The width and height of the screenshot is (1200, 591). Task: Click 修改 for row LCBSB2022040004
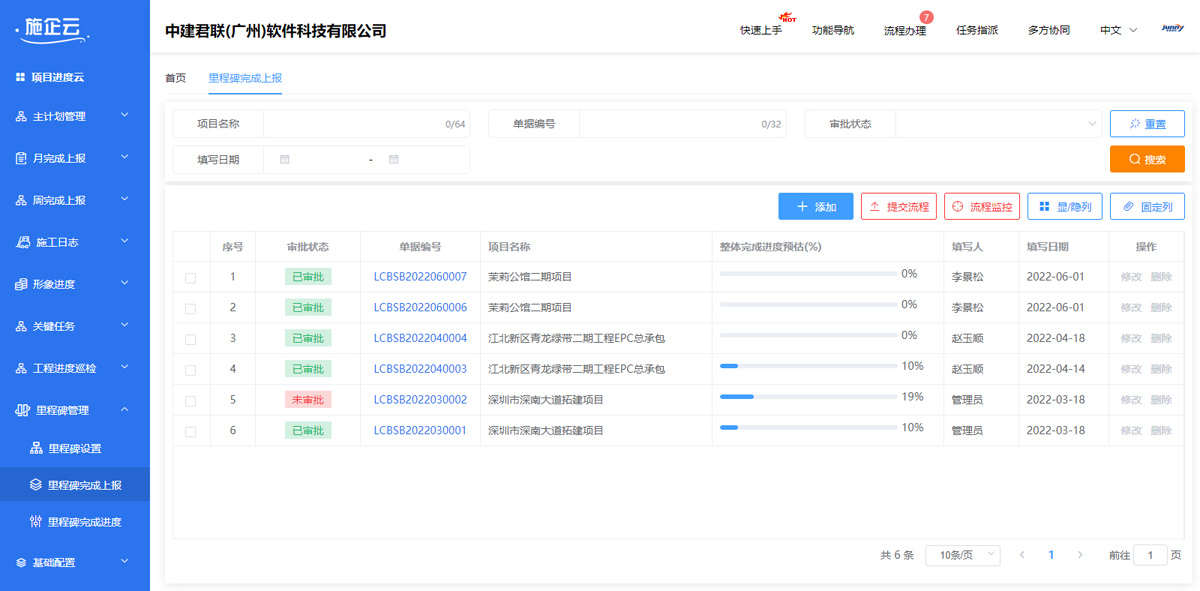[1131, 339]
